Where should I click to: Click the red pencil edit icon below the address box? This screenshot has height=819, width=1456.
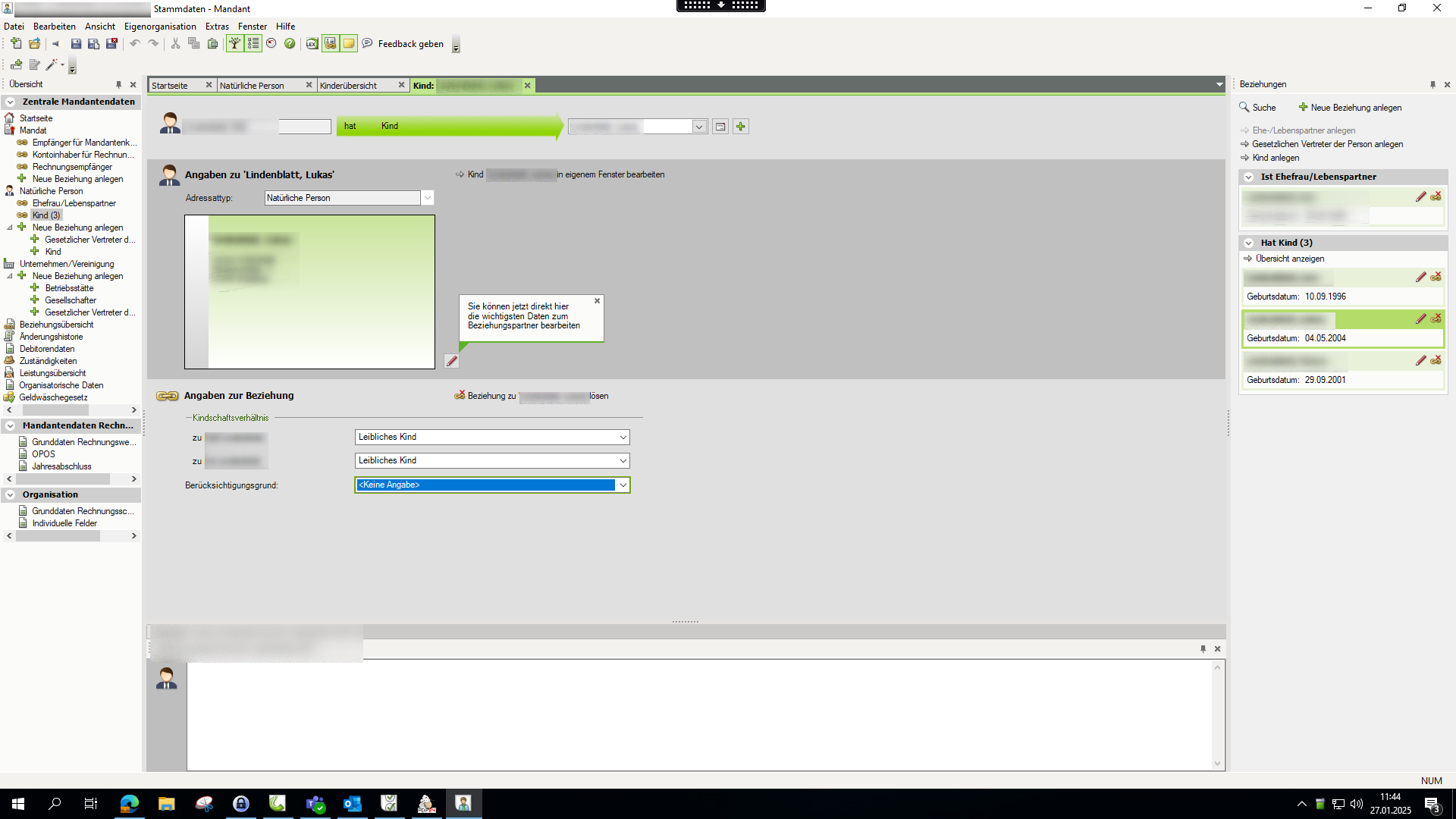pyautogui.click(x=452, y=362)
